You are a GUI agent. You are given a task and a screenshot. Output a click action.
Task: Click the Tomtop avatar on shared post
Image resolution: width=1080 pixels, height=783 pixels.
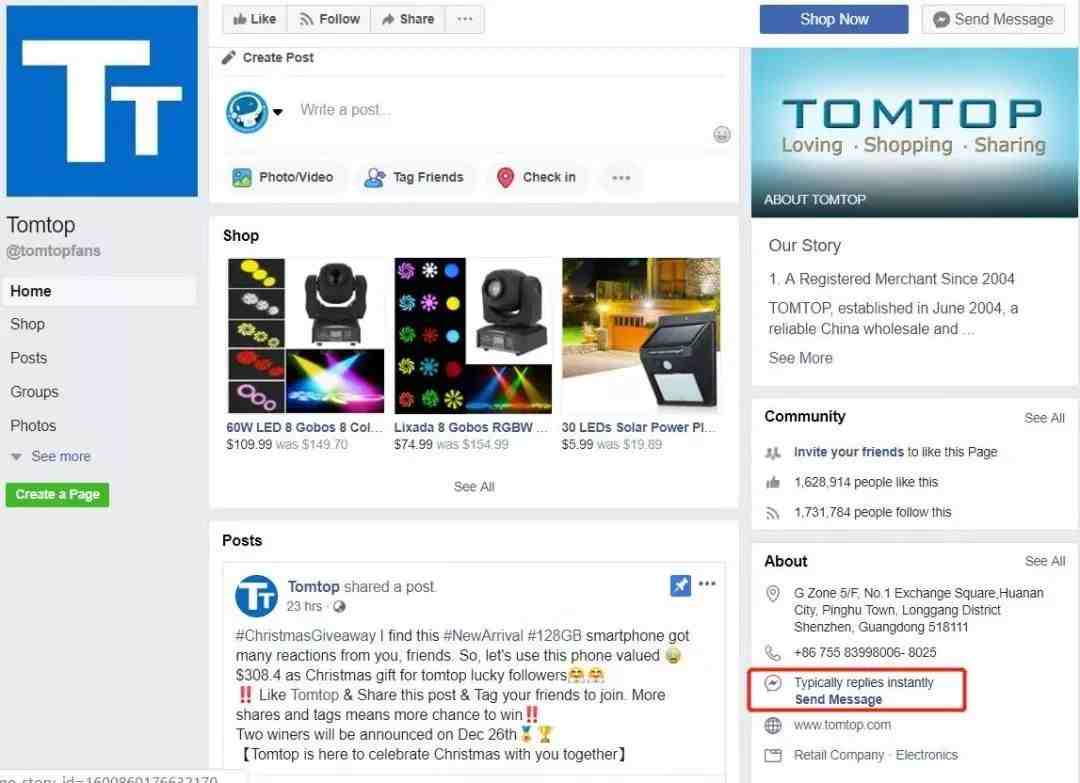tap(256, 596)
